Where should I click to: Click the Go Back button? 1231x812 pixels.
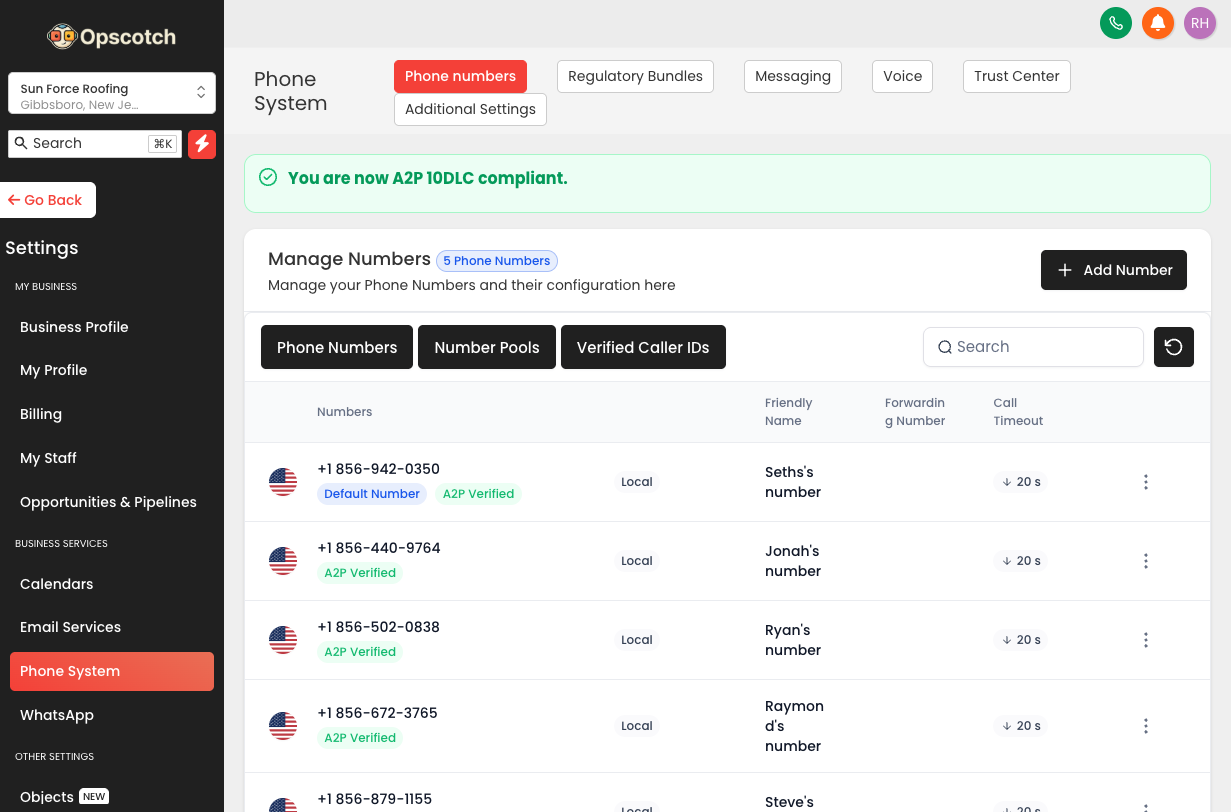(47, 200)
